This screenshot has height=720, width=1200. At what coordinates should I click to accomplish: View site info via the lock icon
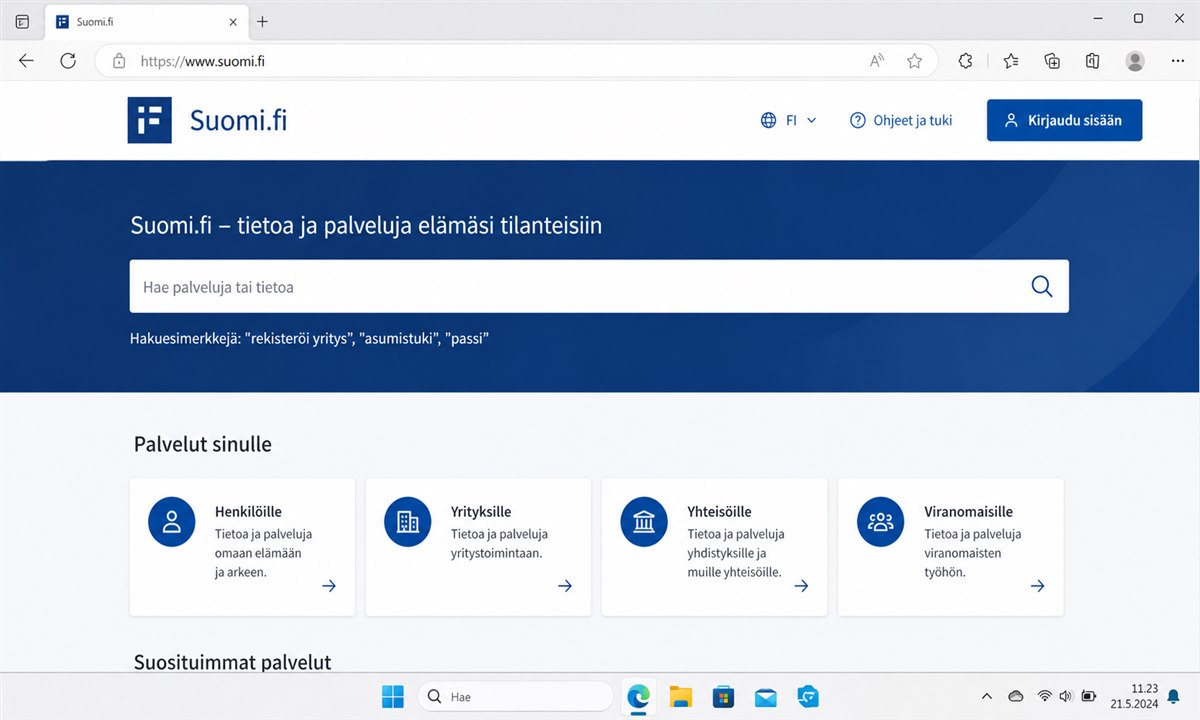pyautogui.click(x=119, y=61)
